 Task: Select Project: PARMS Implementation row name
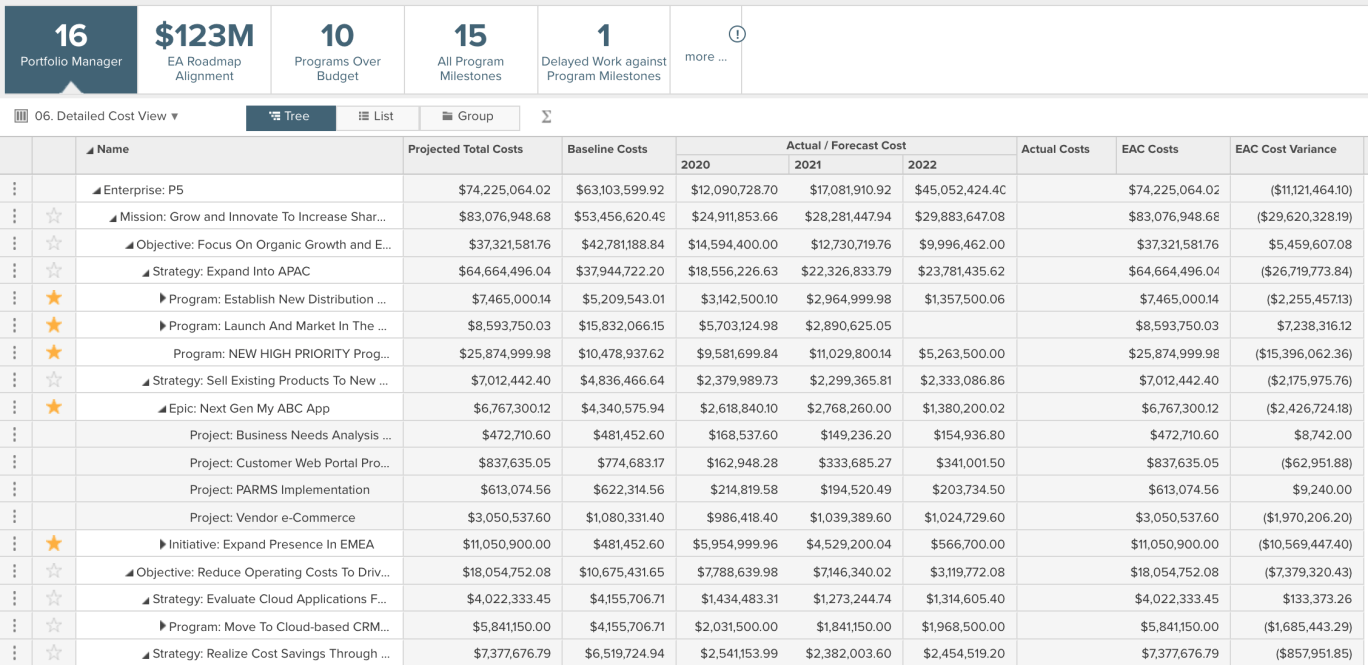coord(280,489)
